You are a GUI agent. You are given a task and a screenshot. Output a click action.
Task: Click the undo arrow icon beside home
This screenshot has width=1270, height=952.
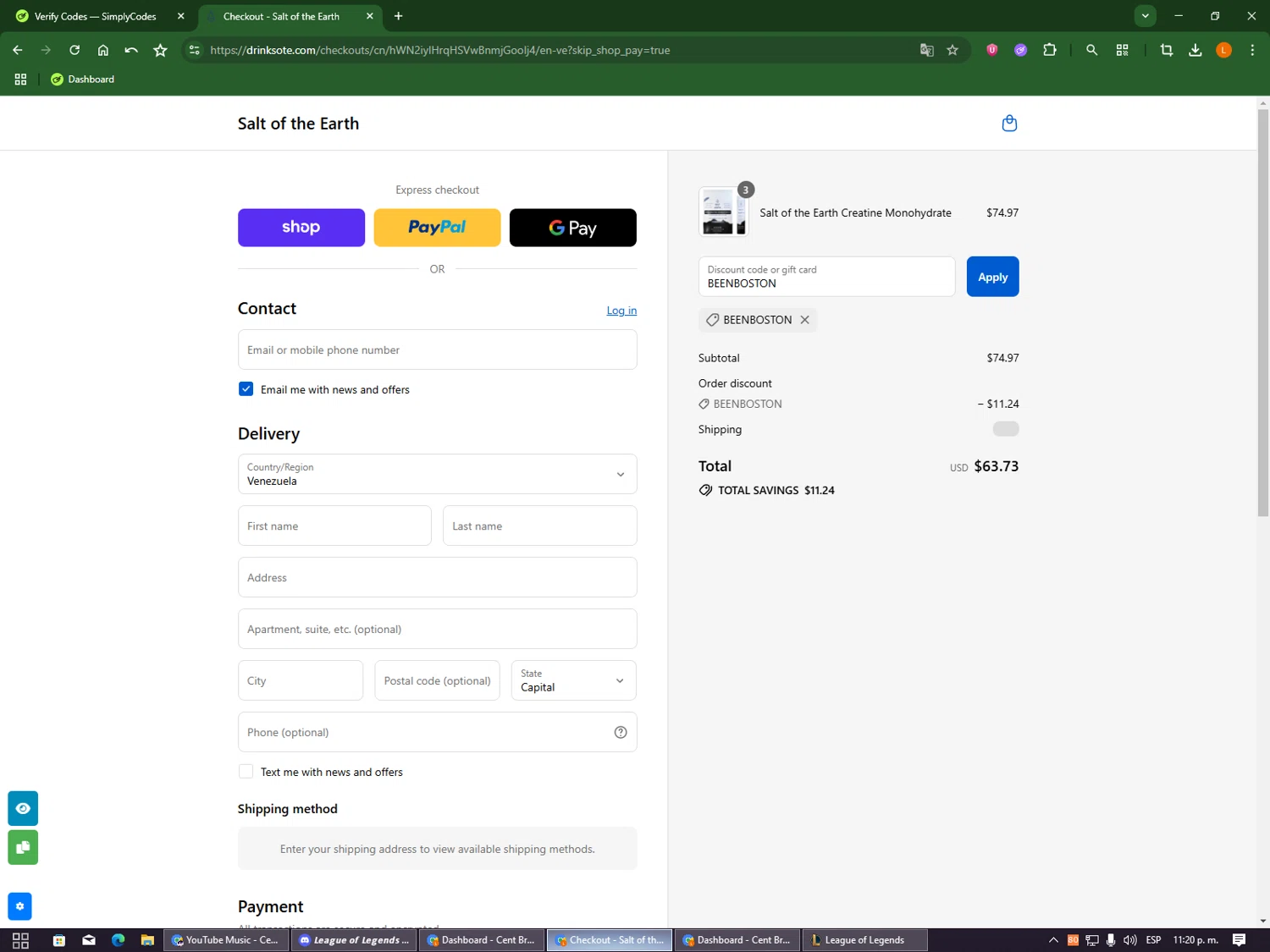point(131,50)
